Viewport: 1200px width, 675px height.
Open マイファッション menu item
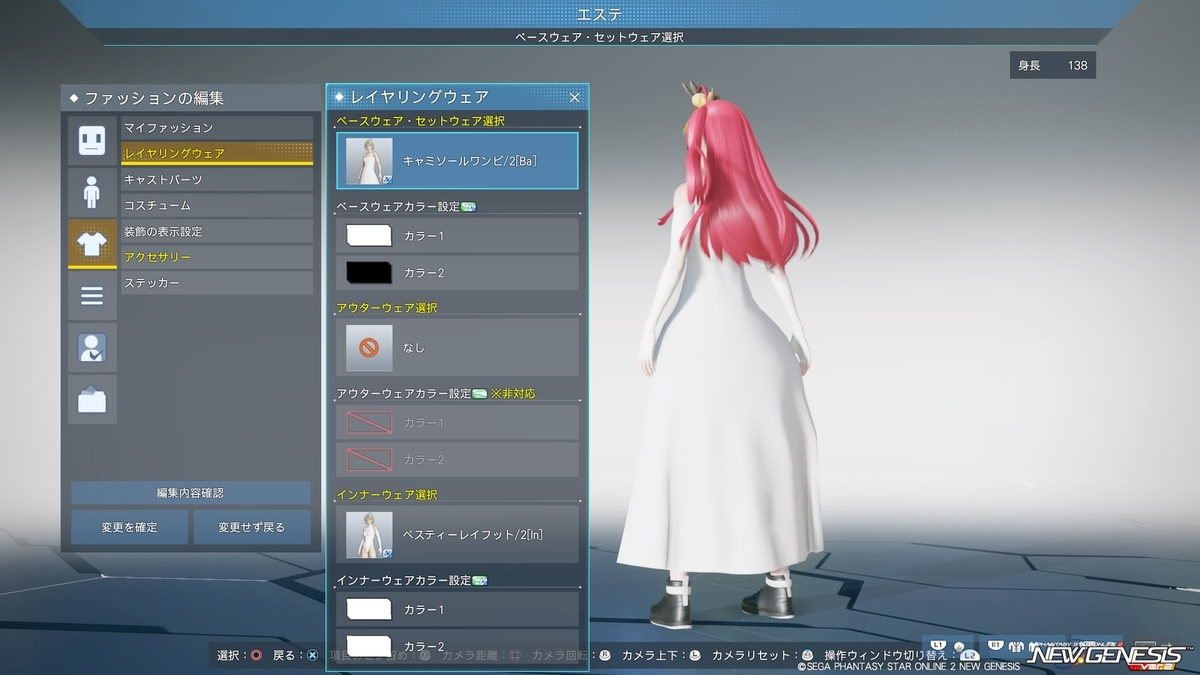click(217, 128)
